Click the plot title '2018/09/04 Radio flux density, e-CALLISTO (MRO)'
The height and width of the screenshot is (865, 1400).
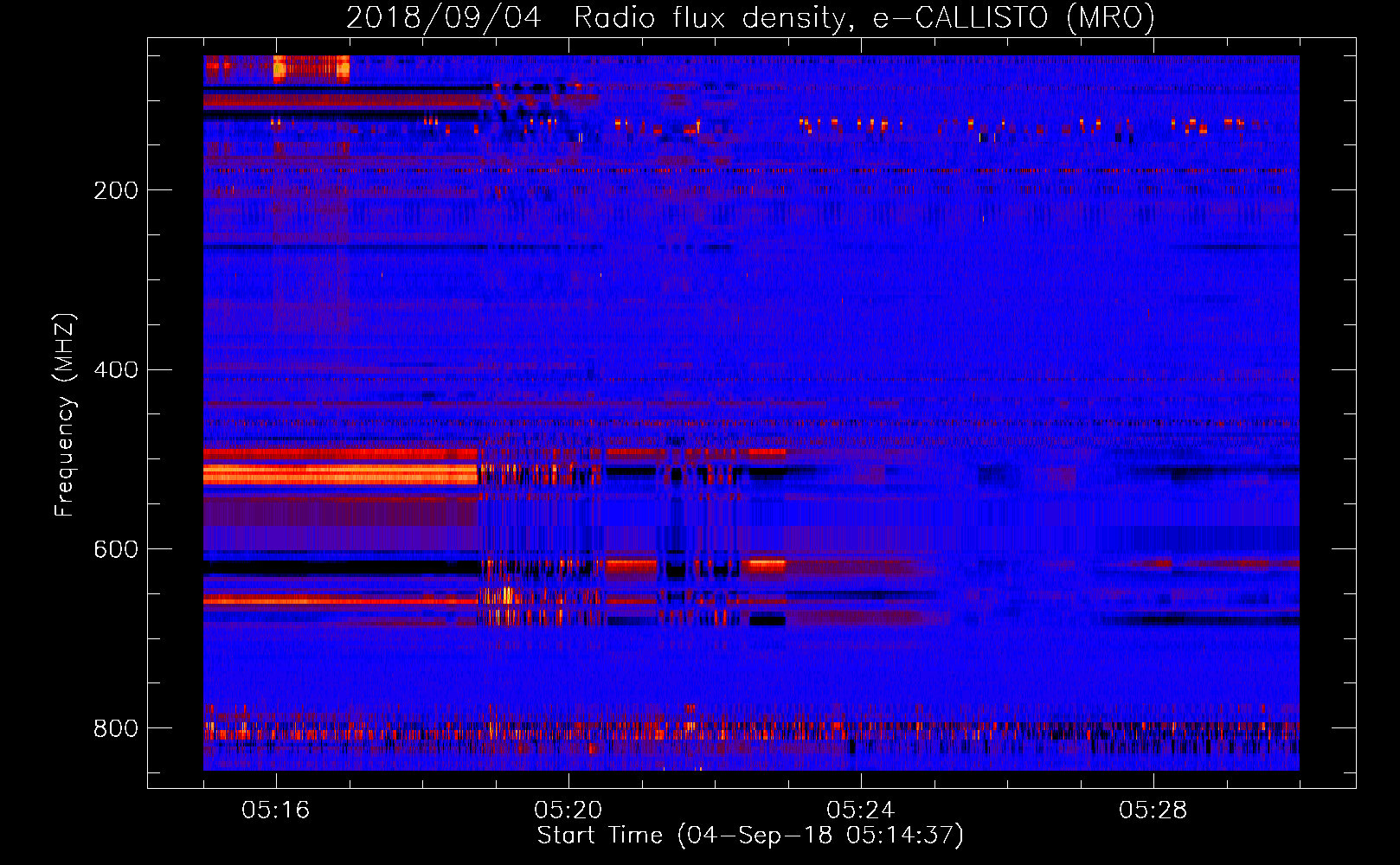click(750, 17)
